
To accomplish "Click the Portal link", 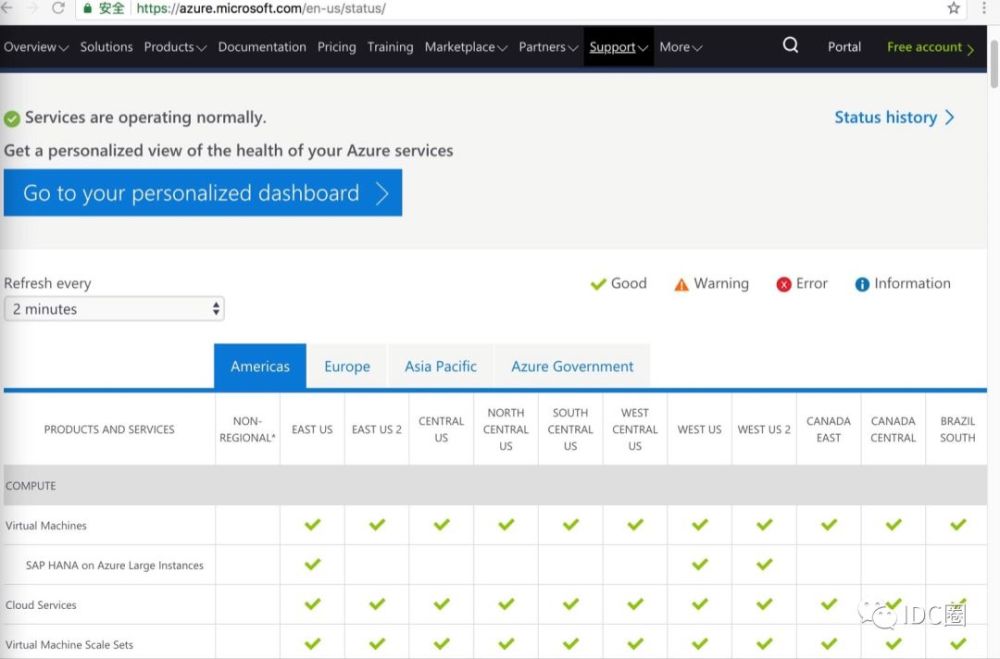I will (x=844, y=47).
